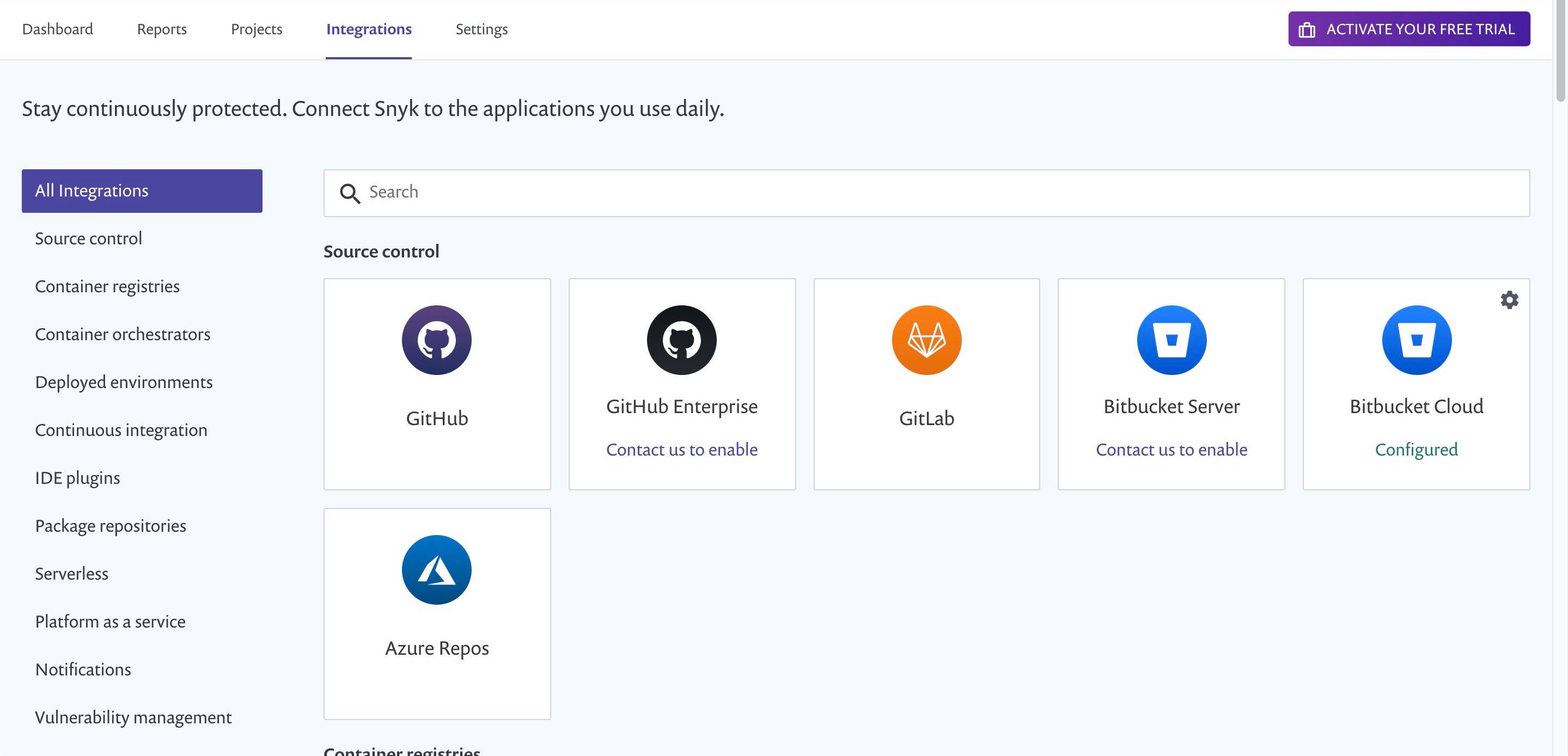Click Bitbucket Cloud 'Configured' status
Image resolution: width=1568 pixels, height=756 pixels.
[1417, 450]
